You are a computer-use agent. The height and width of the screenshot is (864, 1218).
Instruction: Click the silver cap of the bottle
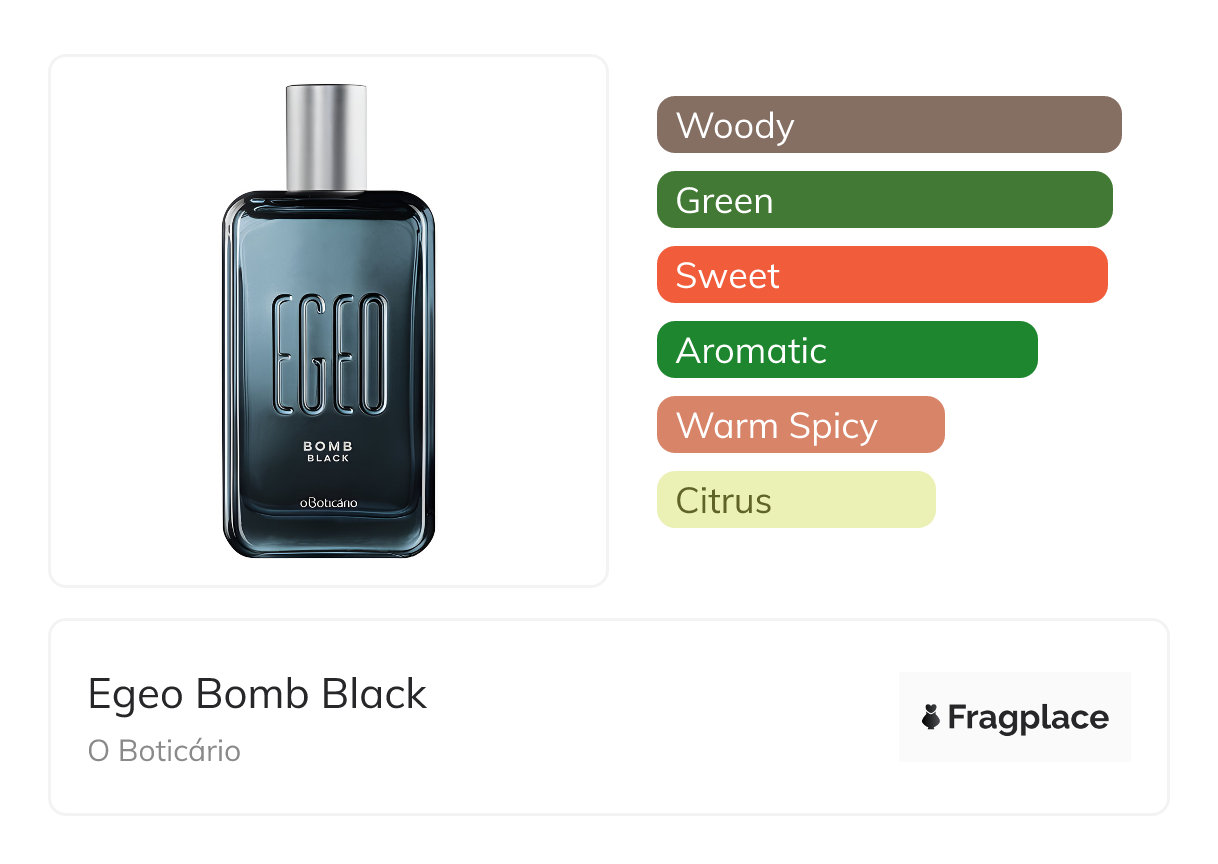click(327, 138)
